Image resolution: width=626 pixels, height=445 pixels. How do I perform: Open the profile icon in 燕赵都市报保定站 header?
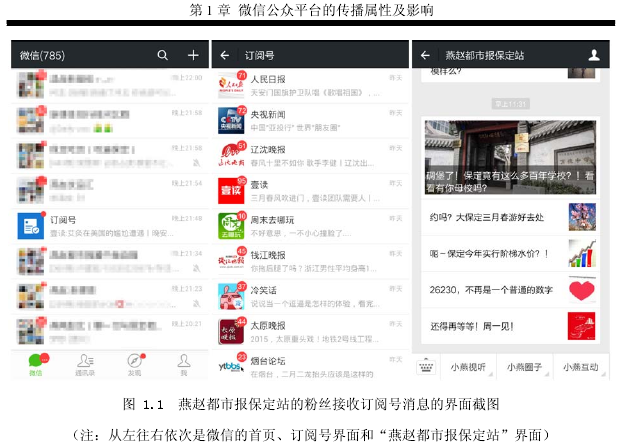594,55
